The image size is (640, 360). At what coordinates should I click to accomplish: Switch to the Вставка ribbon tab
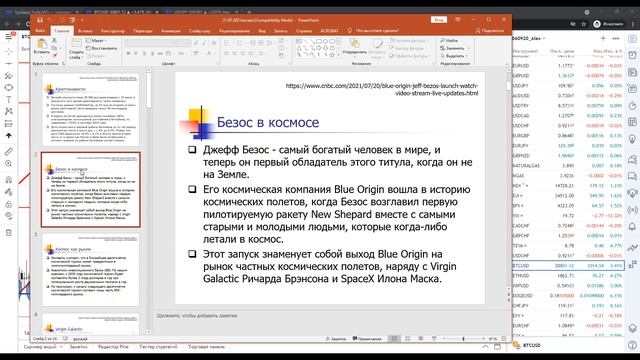click(x=85, y=31)
